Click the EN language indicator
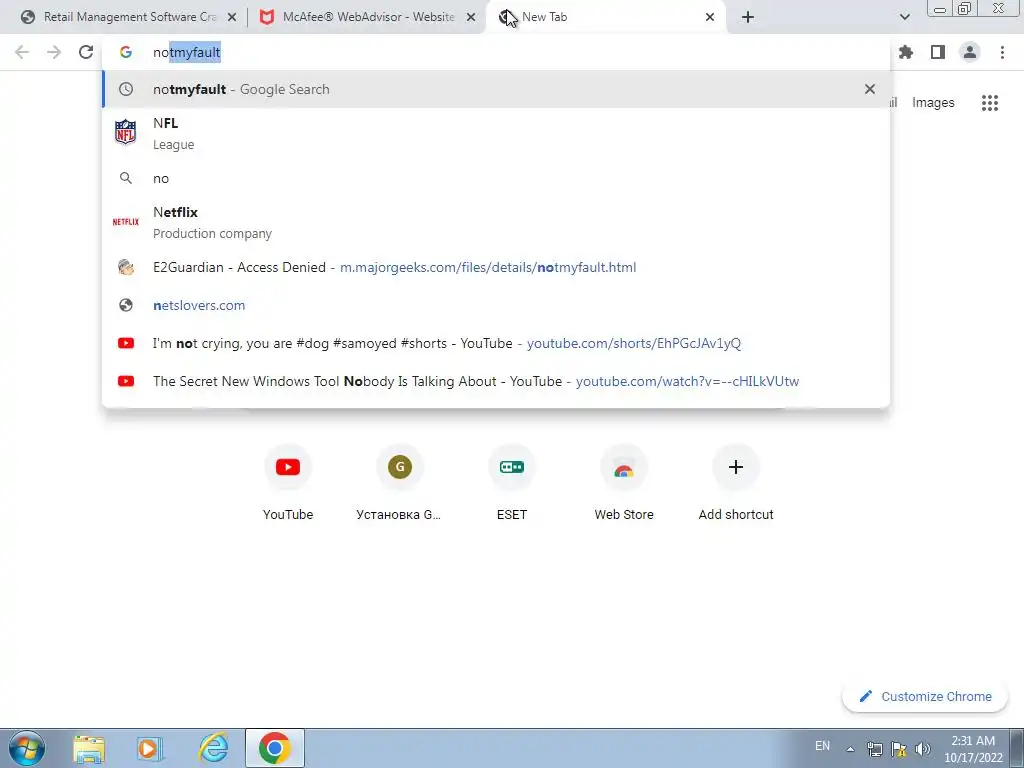 [x=822, y=746]
